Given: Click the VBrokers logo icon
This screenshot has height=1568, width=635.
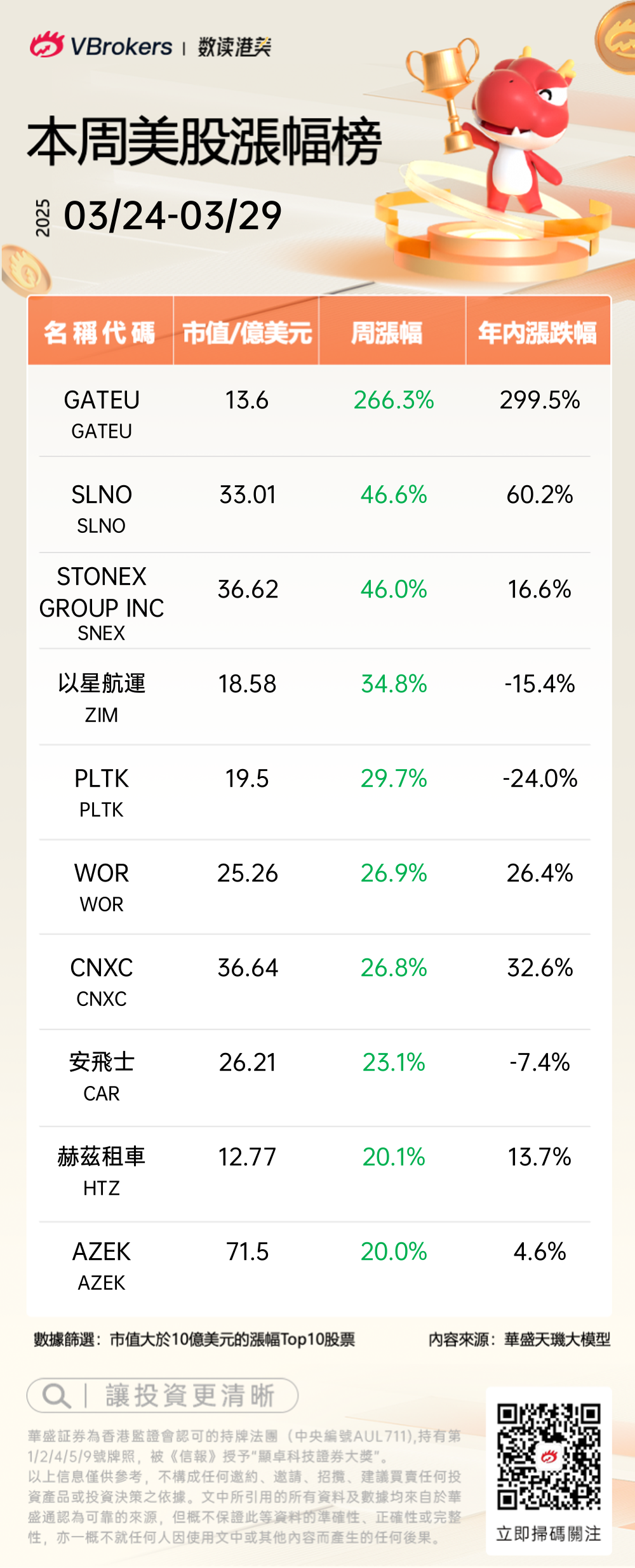Looking at the screenshot, I should [x=46, y=46].
